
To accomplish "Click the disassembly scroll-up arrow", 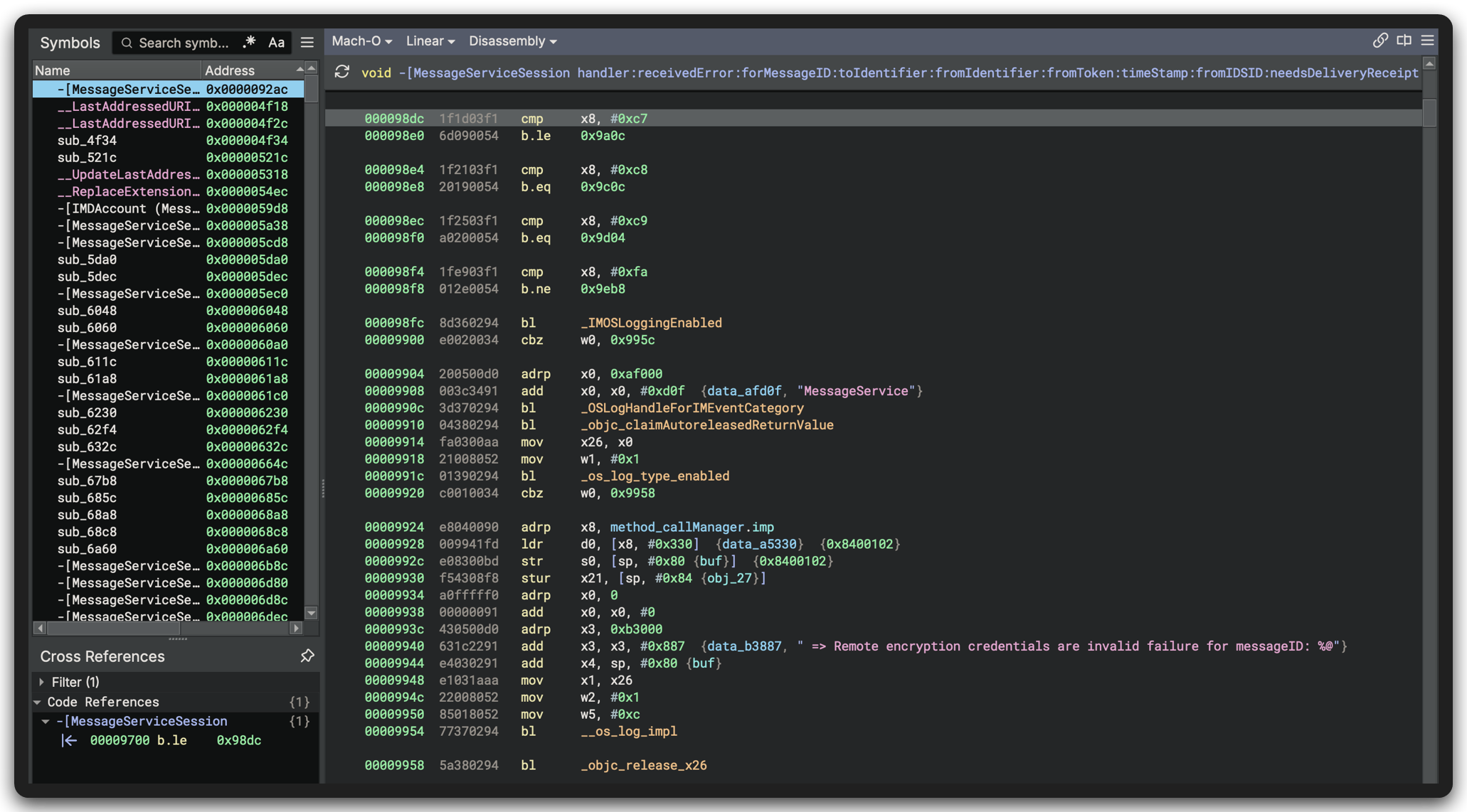I will 1429,64.
